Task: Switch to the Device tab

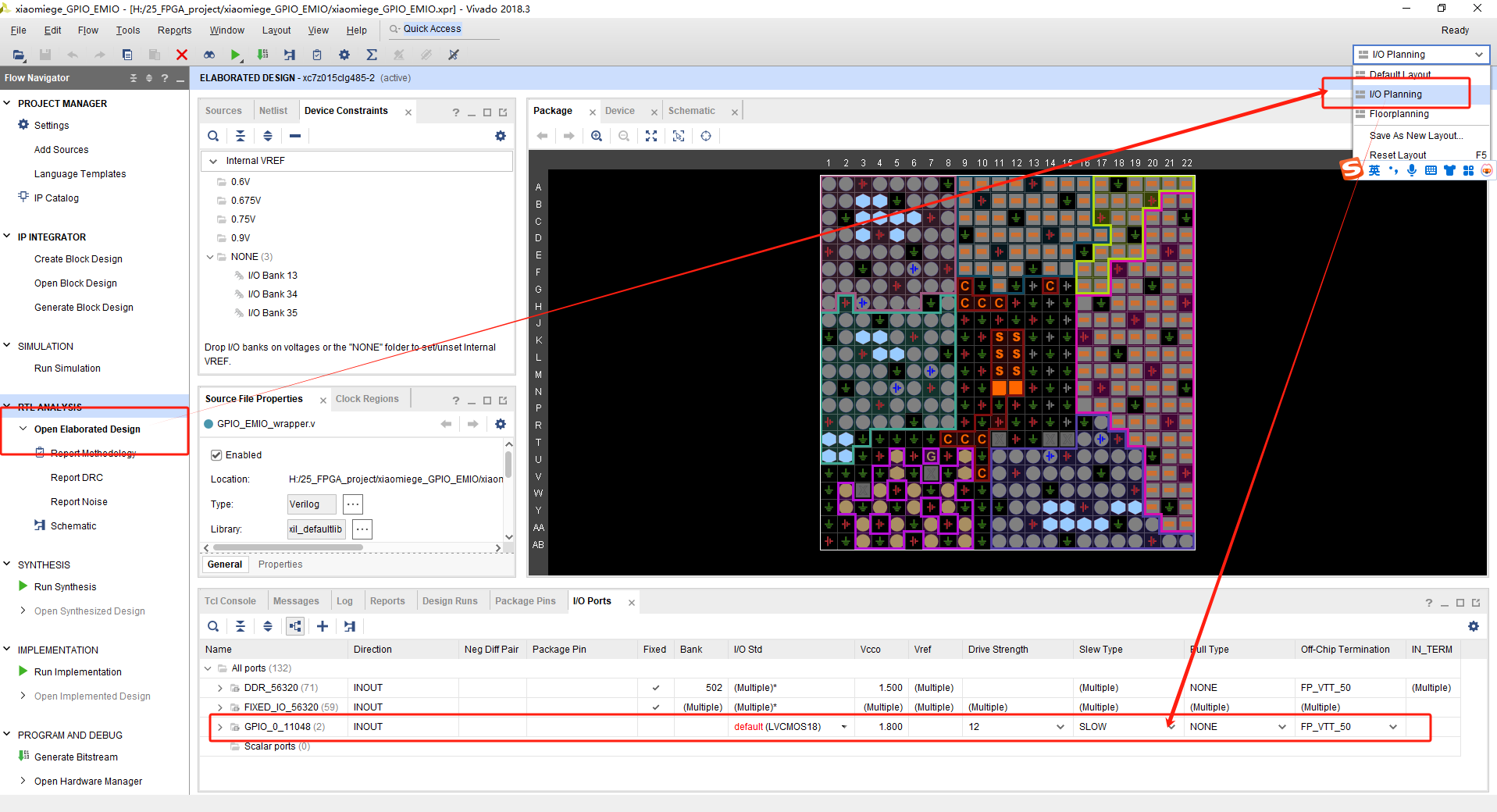Action: pyautogui.click(x=620, y=111)
